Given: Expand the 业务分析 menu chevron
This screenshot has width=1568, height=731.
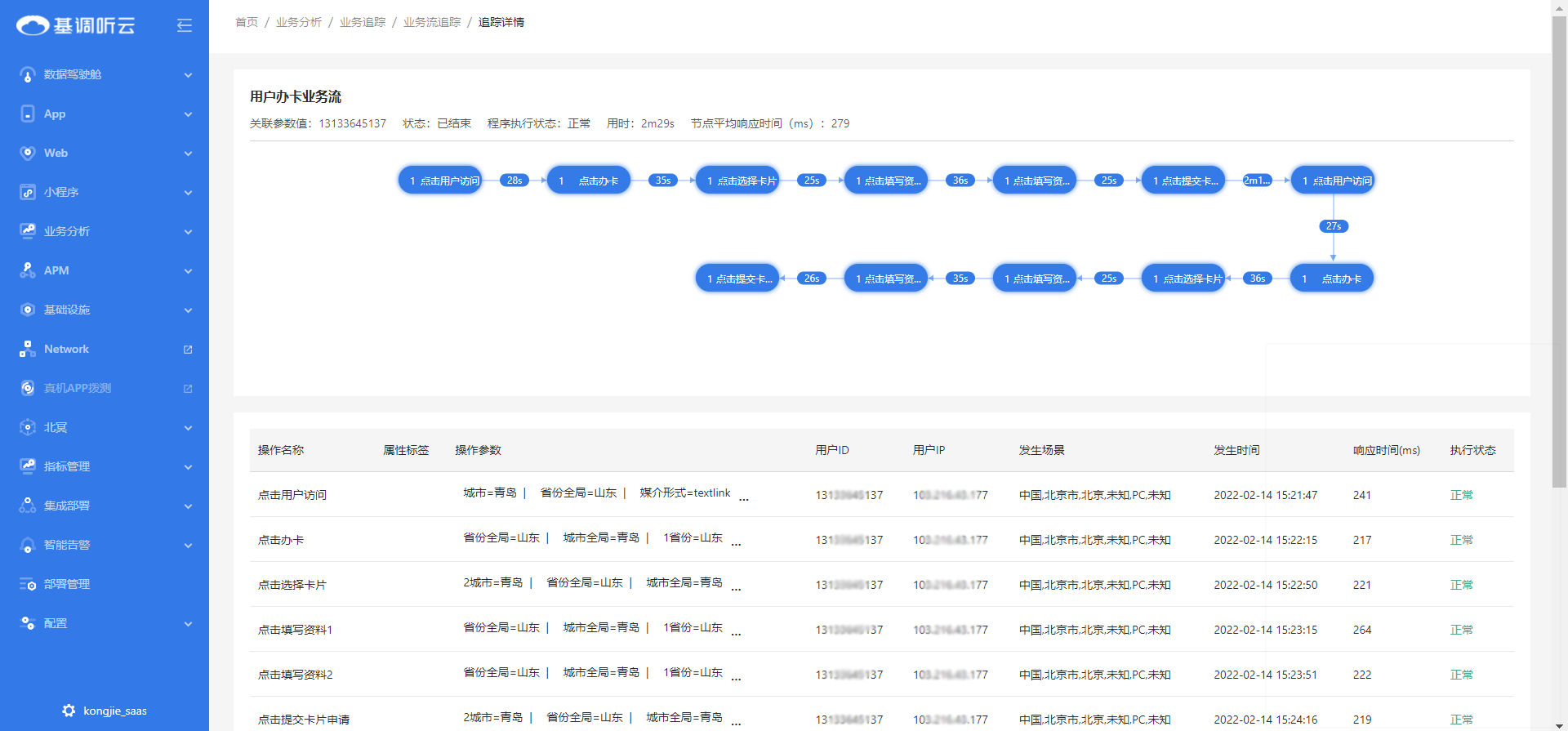Looking at the screenshot, I should tap(188, 232).
